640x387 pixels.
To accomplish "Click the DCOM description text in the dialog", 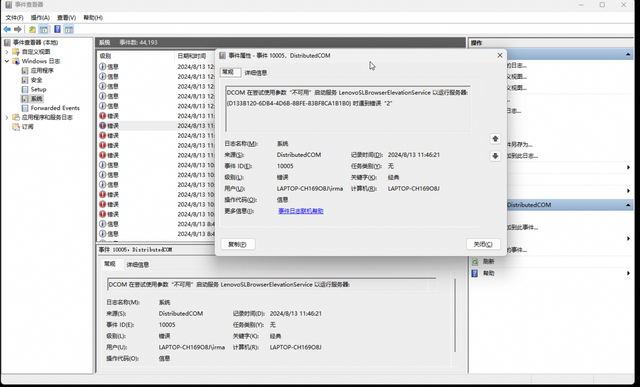I will pyautogui.click(x=348, y=98).
